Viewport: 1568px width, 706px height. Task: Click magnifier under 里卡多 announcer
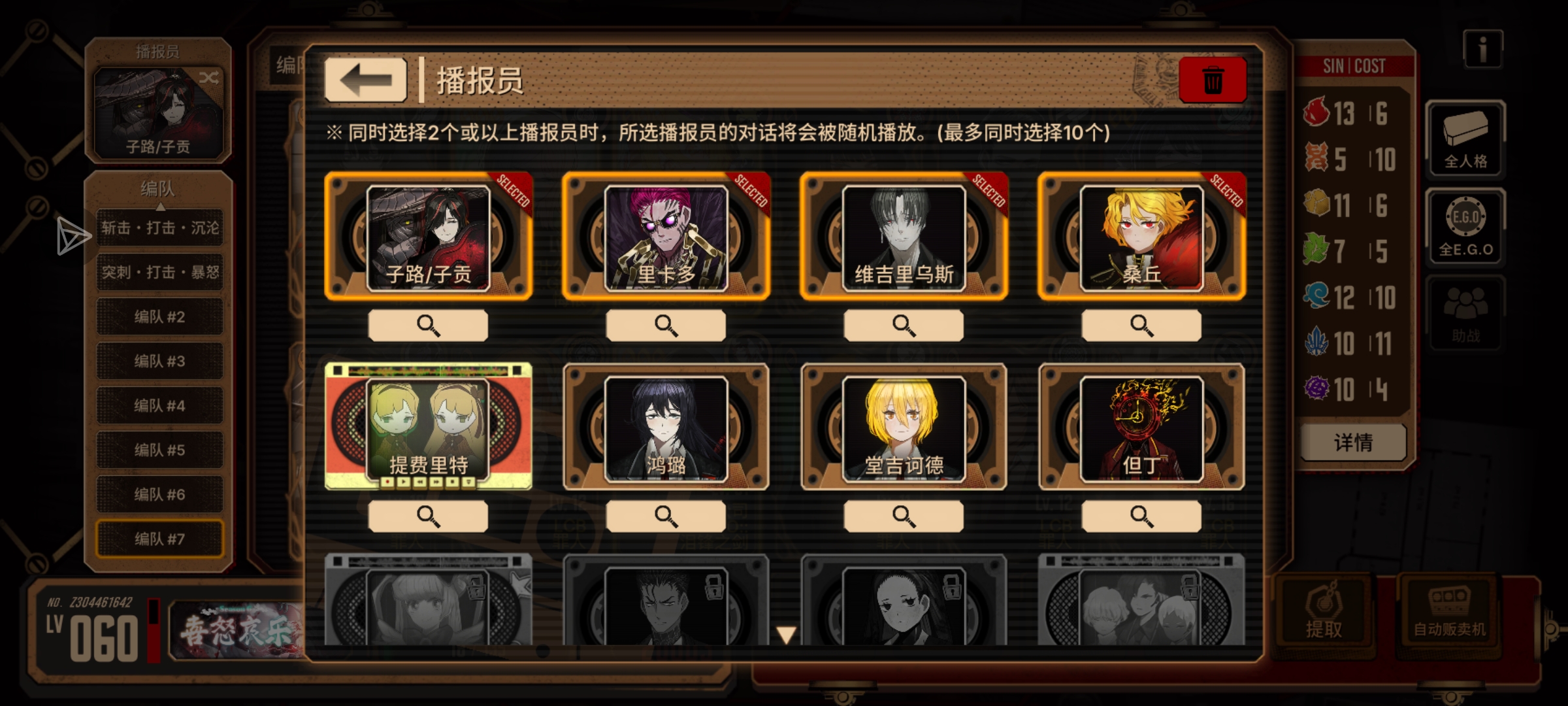[x=666, y=325]
